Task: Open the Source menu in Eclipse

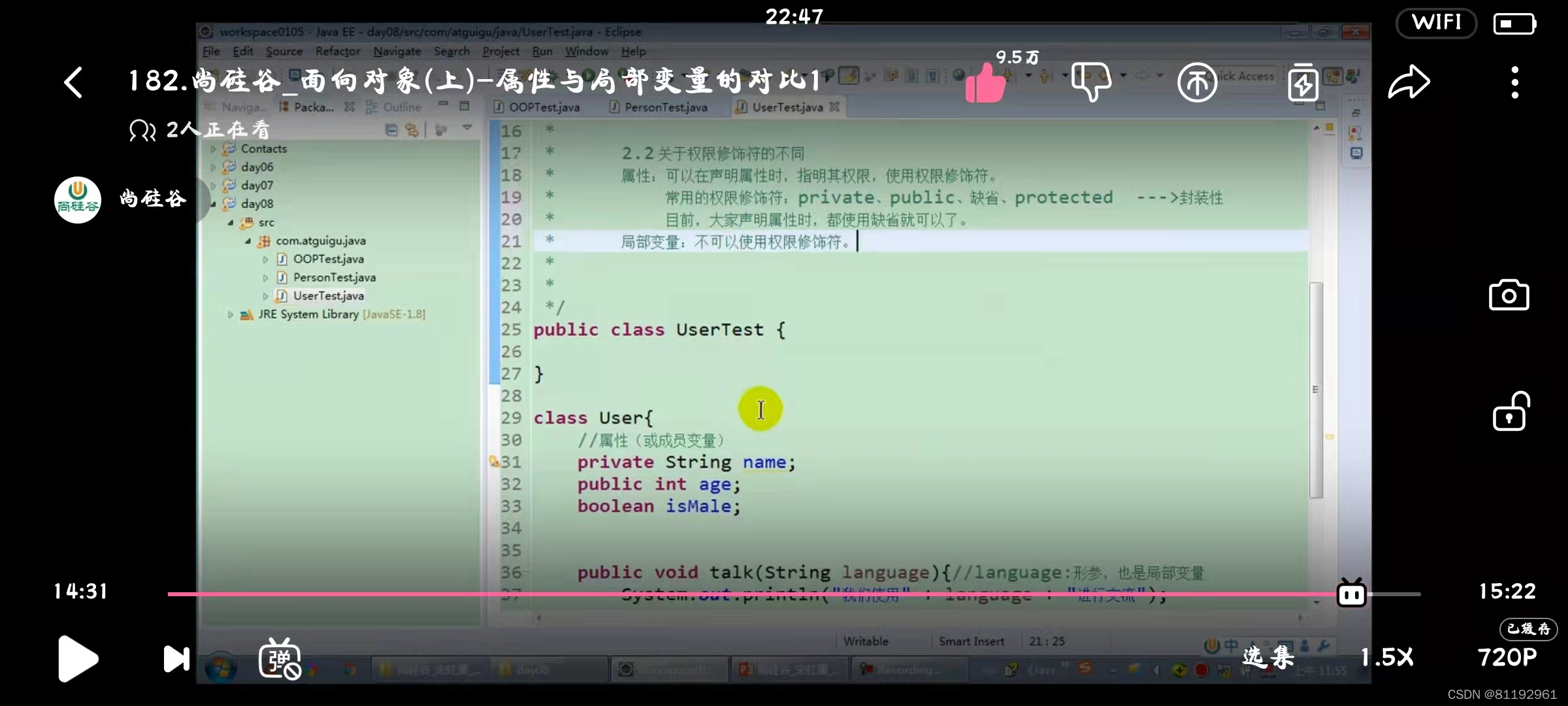Action: click(x=284, y=51)
